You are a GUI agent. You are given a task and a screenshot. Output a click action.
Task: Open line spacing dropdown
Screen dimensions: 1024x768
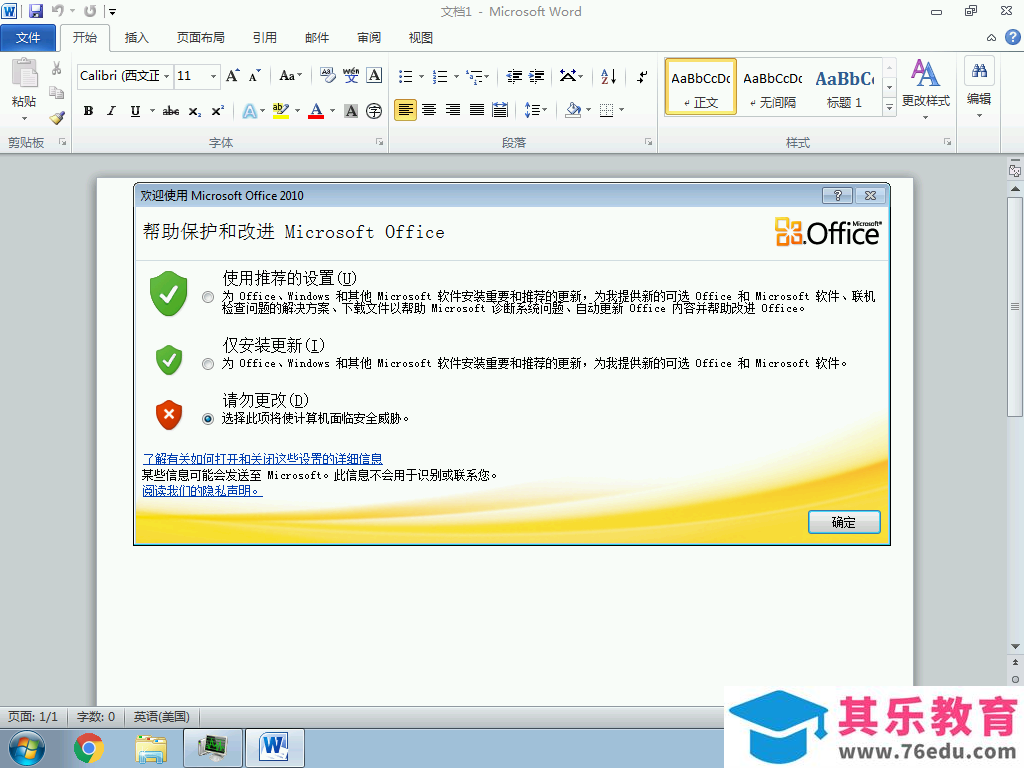coord(536,110)
